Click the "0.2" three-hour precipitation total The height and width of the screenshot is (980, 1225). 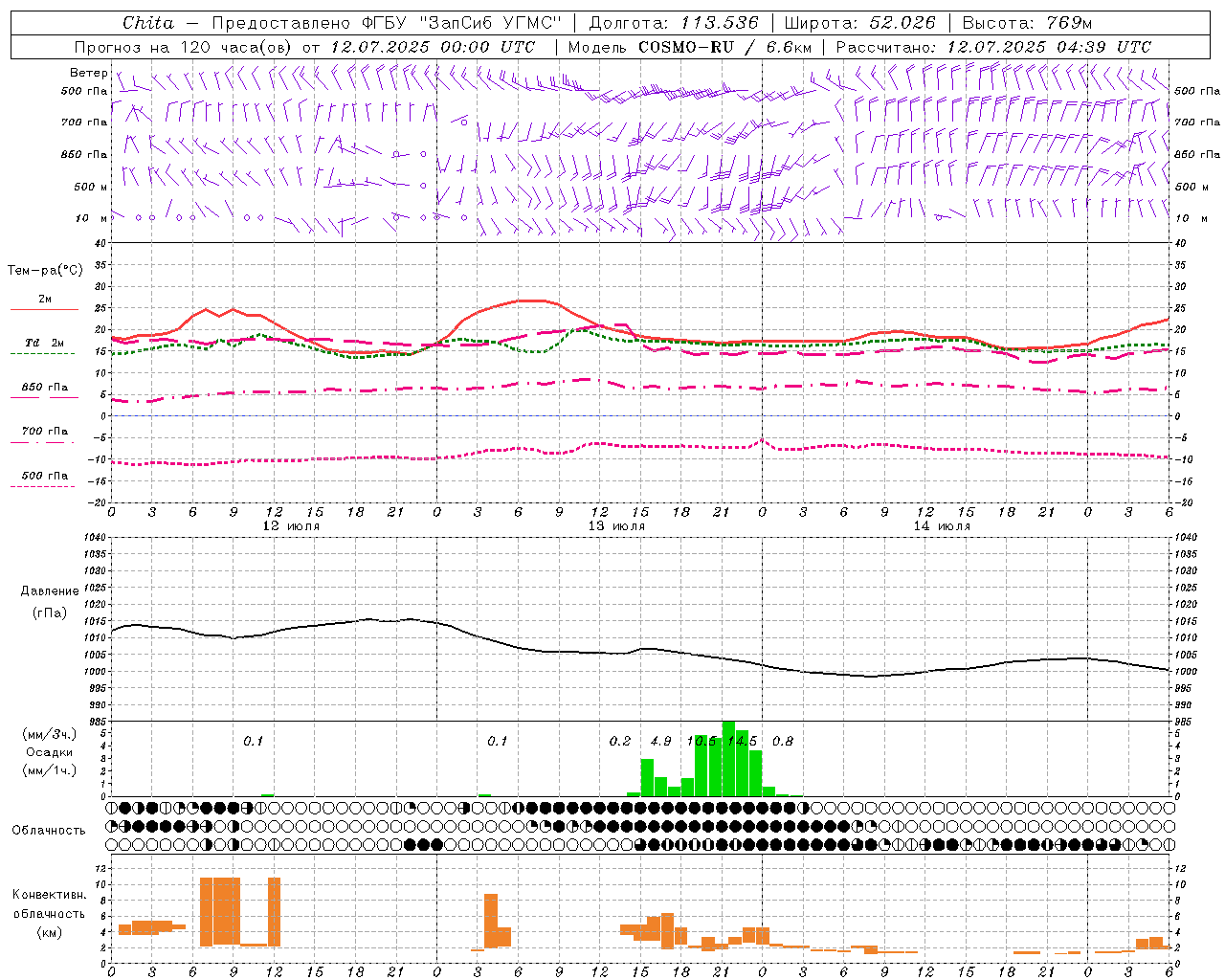tap(620, 742)
